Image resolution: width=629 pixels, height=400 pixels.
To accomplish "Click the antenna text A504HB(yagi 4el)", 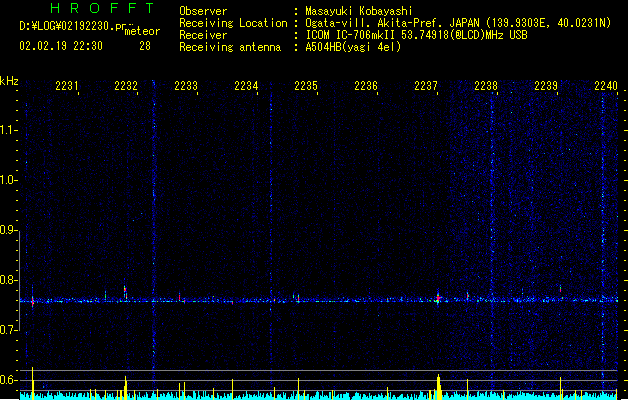I will click(353, 47).
